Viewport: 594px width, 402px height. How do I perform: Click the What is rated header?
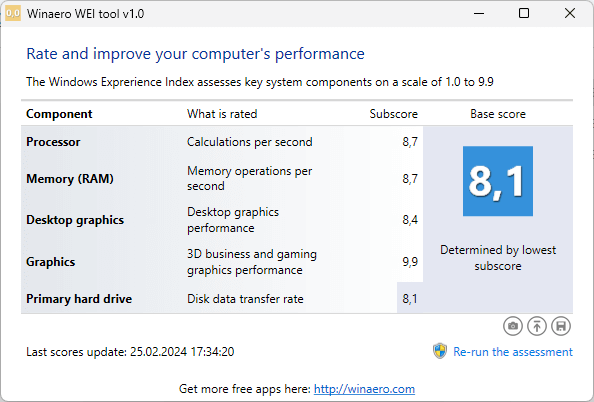pyautogui.click(x=222, y=114)
